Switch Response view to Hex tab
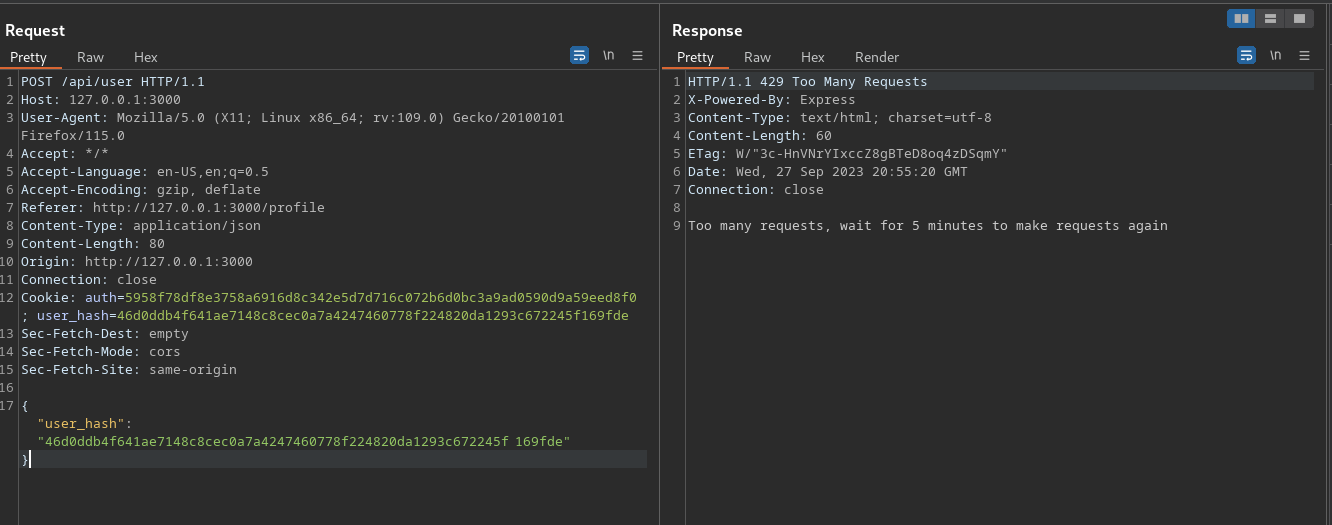Image resolution: width=1332 pixels, height=525 pixels. 813,57
